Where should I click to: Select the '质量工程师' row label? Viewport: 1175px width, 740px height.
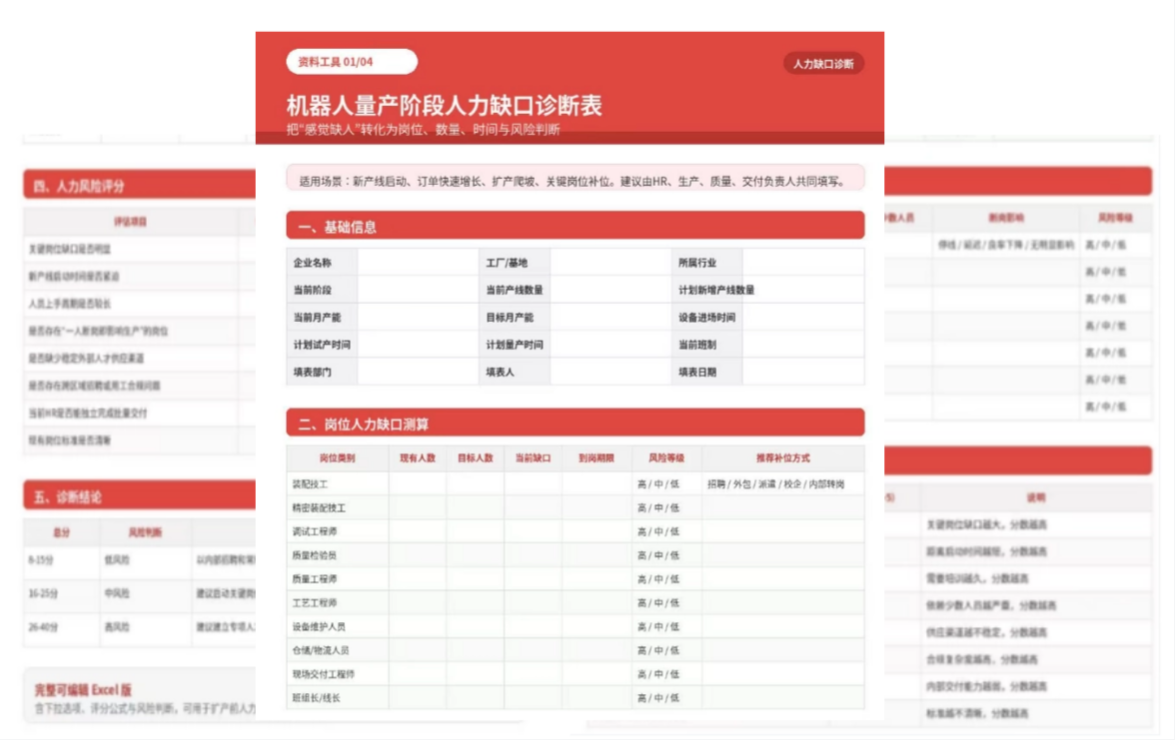point(315,579)
